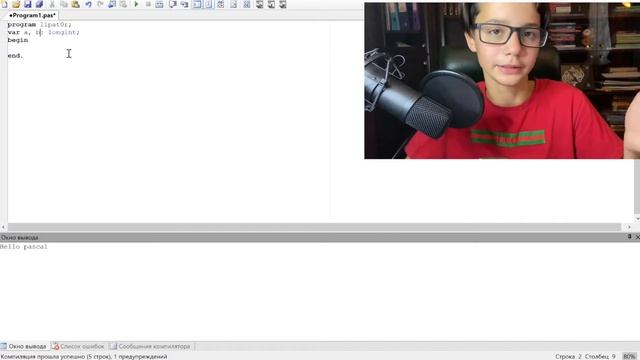Image resolution: width=640 pixels, height=360 pixels.
Task: Undo the last edit
Action: pyautogui.click(x=88, y=4)
